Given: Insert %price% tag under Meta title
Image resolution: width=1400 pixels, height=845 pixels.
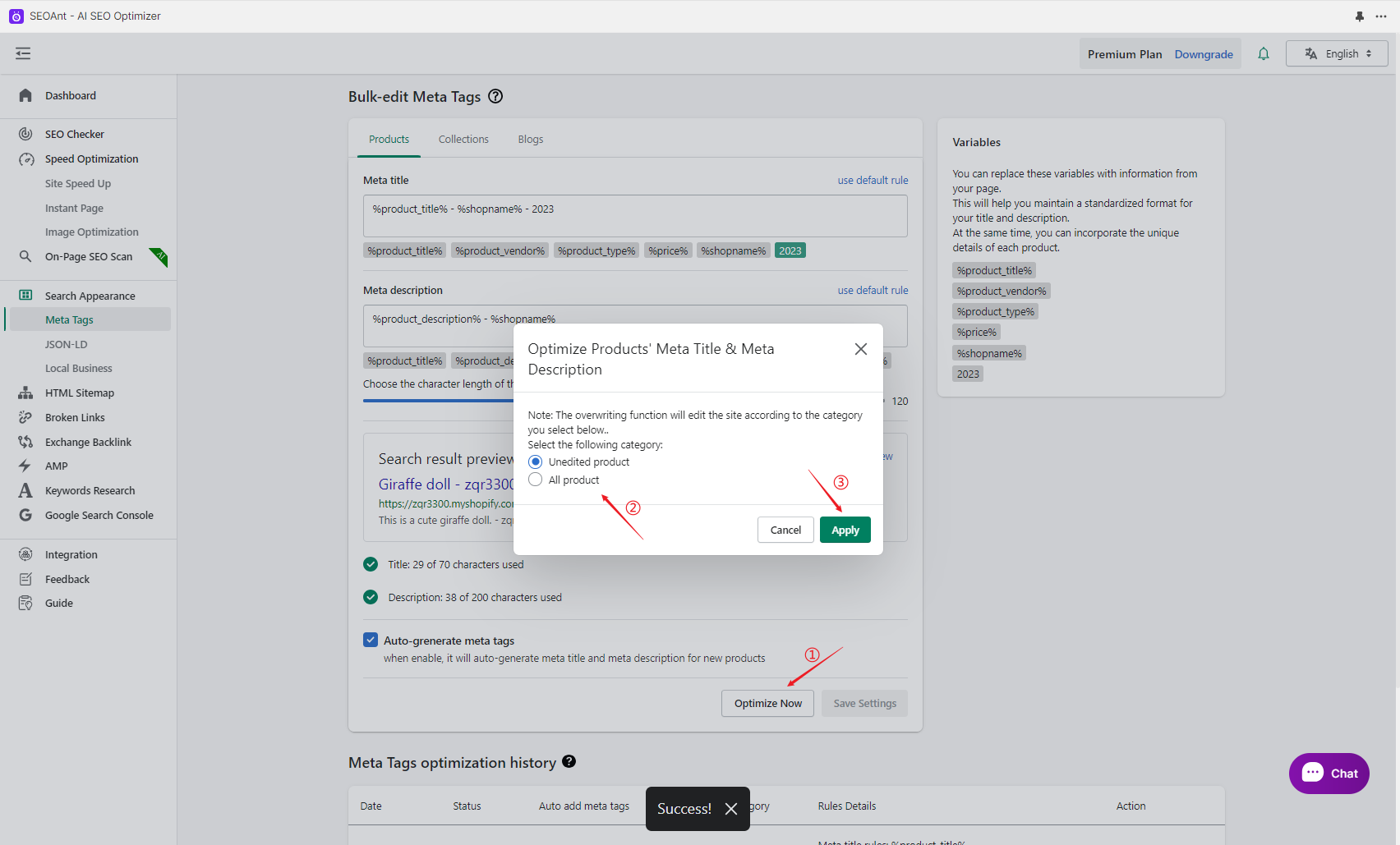Looking at the screenshot, I should [x=668, y=250].
